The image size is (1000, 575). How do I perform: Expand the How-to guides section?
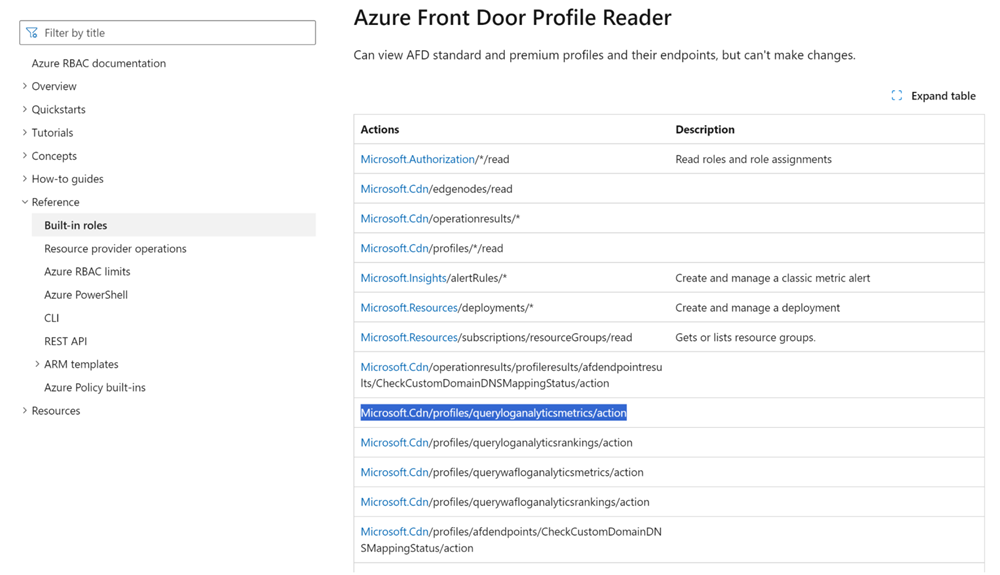coord(25,179)
